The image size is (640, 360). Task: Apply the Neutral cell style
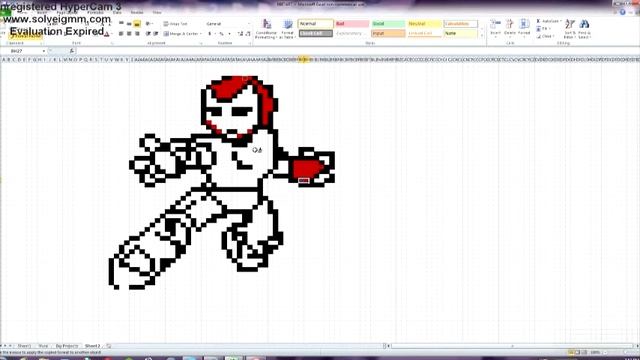pyautogui.click(x=424, y=24)
